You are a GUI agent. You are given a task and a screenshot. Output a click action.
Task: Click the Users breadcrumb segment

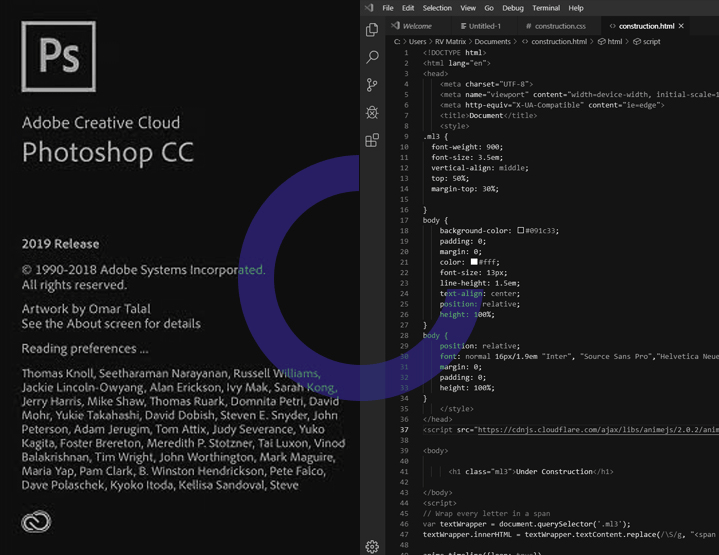417,41
